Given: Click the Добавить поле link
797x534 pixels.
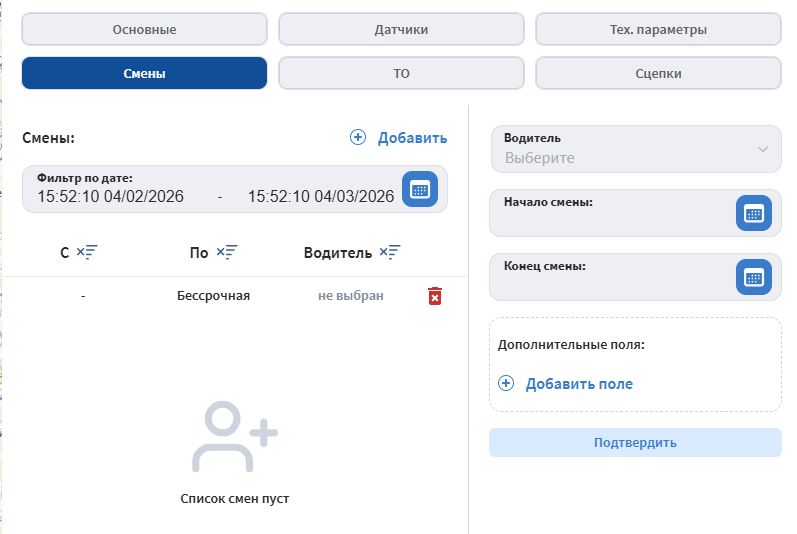Looking at the screenshot, I should click(x=579, y=384).
